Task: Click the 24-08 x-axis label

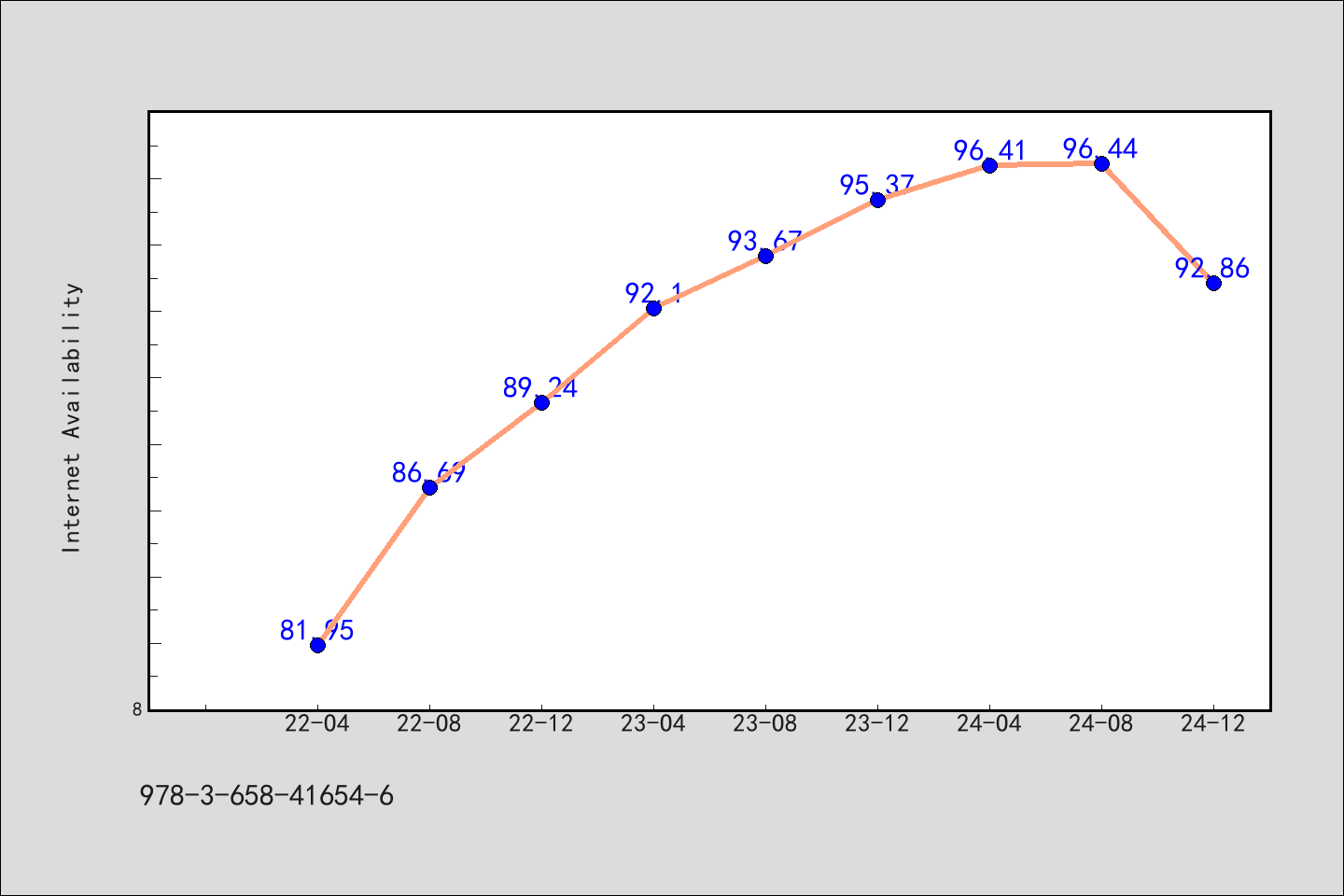Action: coord(1101,724)
